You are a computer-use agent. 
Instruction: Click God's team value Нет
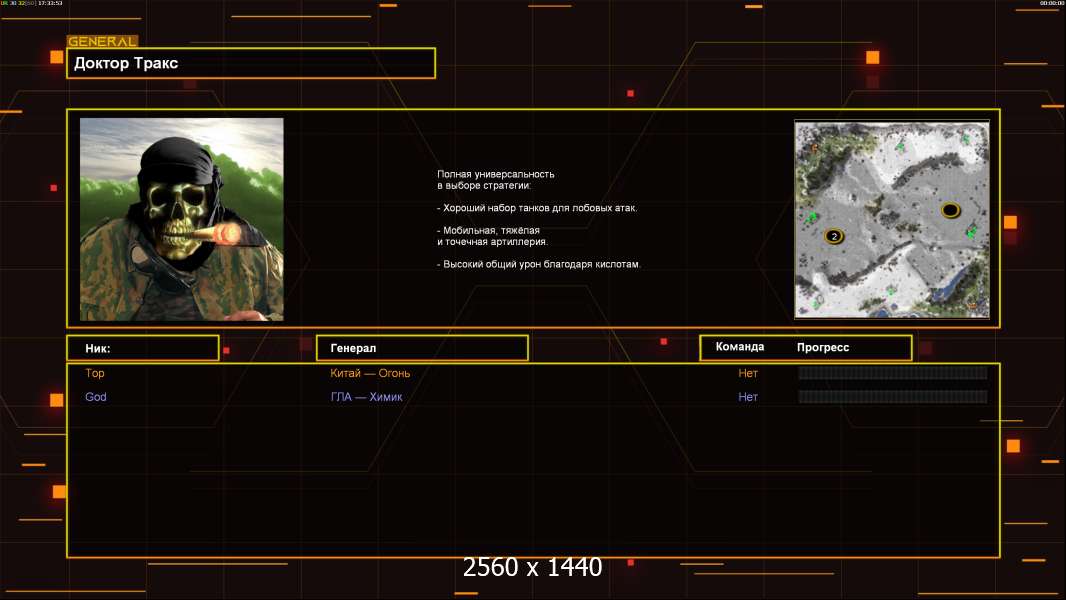coord(748,397)
